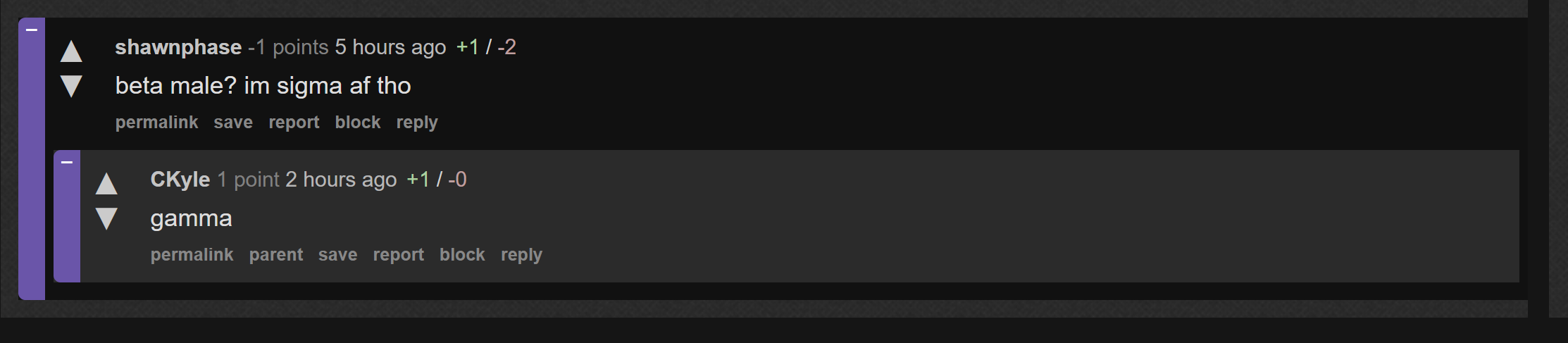
Task: Downvote CKyle's gamma reply
Action: click(x=106, y=218)
